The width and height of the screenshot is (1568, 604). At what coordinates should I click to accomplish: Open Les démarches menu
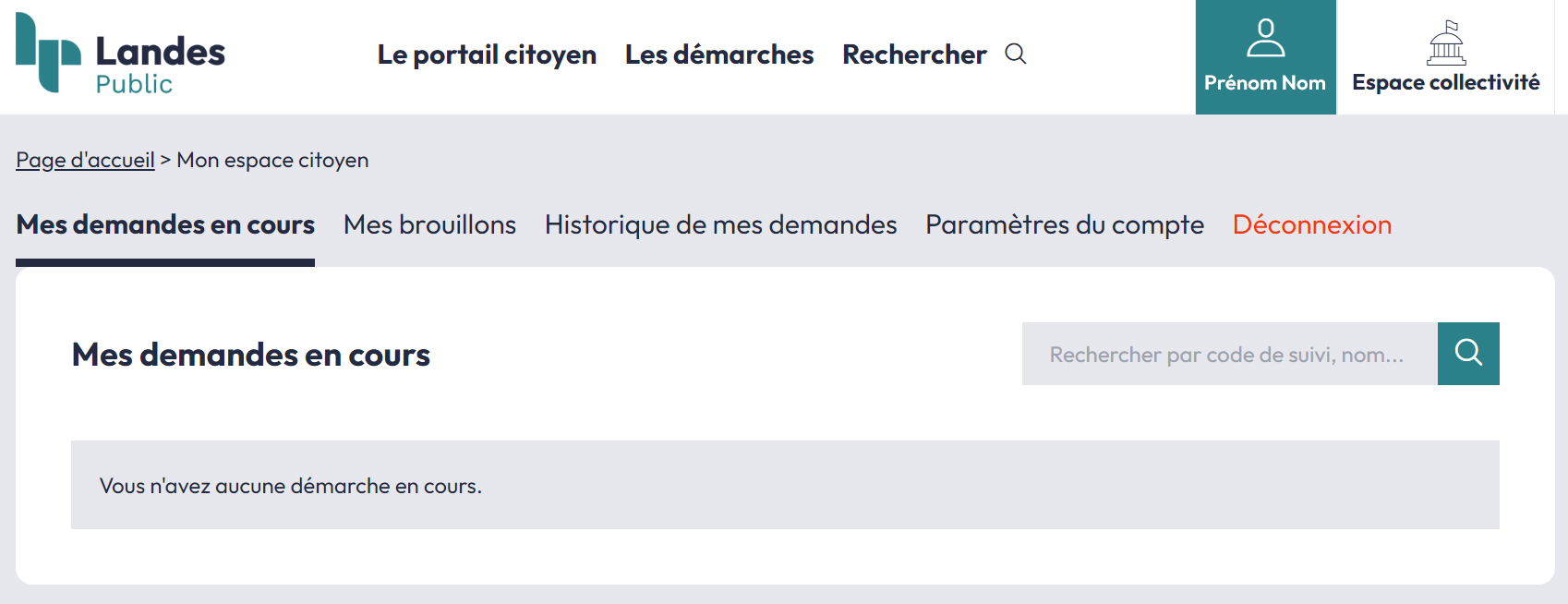[x=719, y=54]
